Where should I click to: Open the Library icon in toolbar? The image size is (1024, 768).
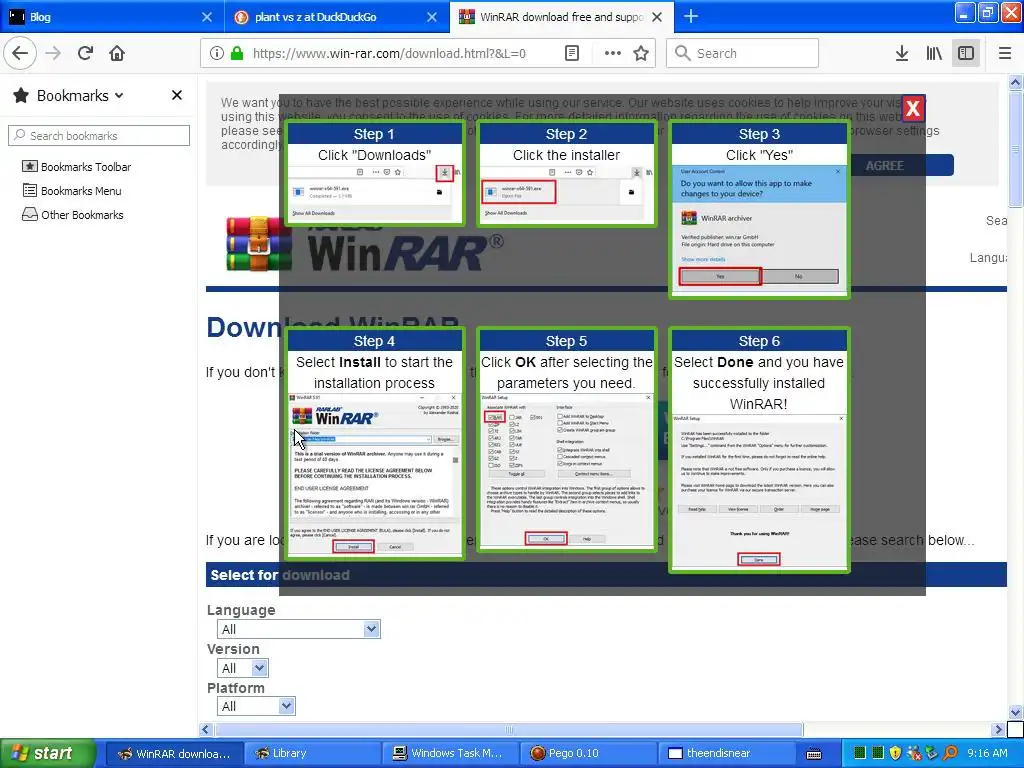[x=934, y=54]
